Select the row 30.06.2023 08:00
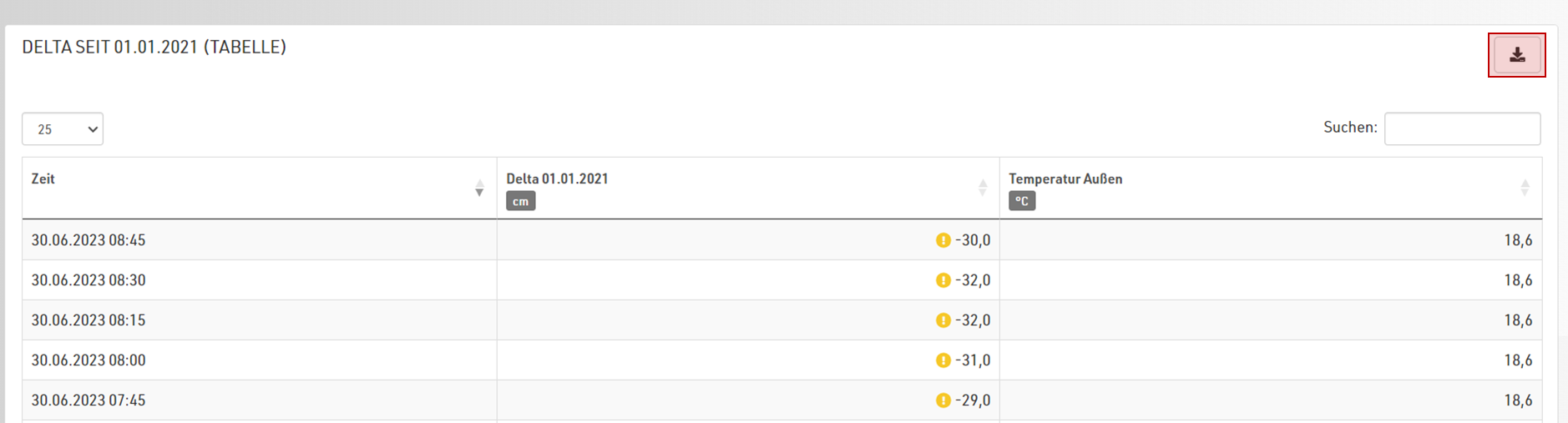The image size is (1568, 423). click(782, 360)
